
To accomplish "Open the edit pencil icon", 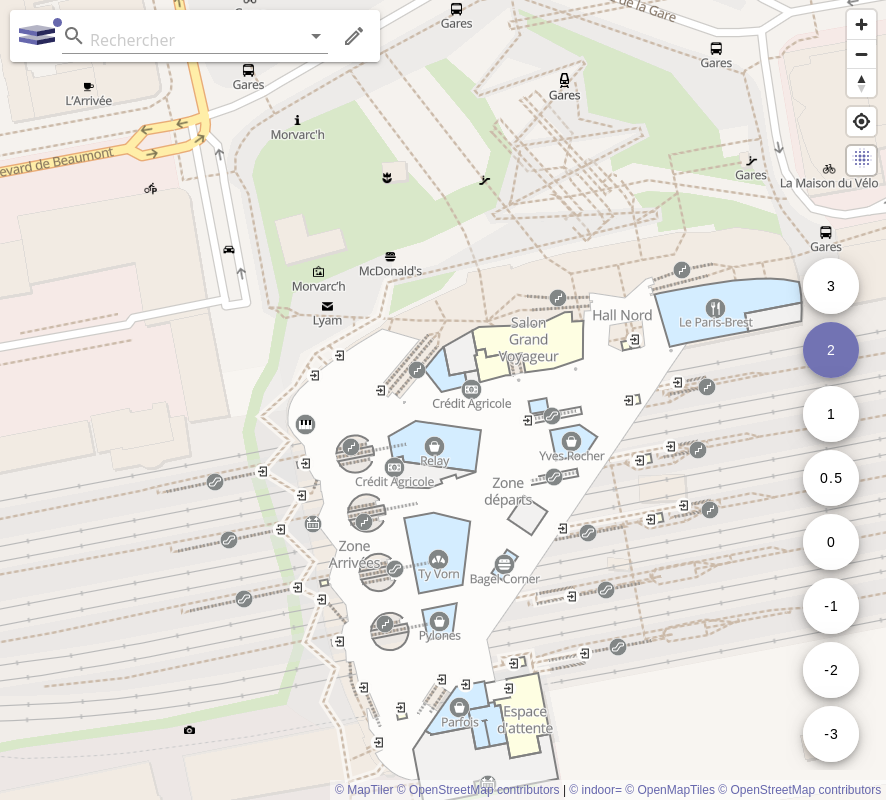I will (x=354, y=37).
